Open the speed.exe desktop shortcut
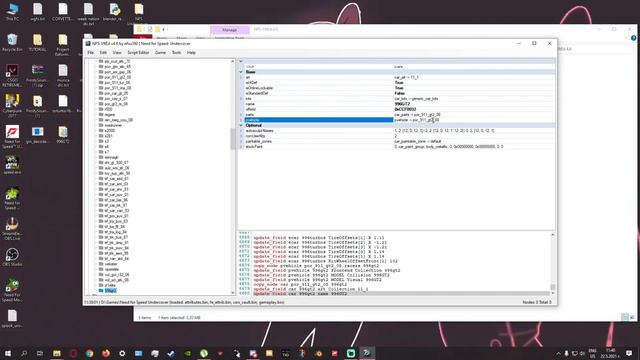Screen dimensions: 640x360 point(12,165)
